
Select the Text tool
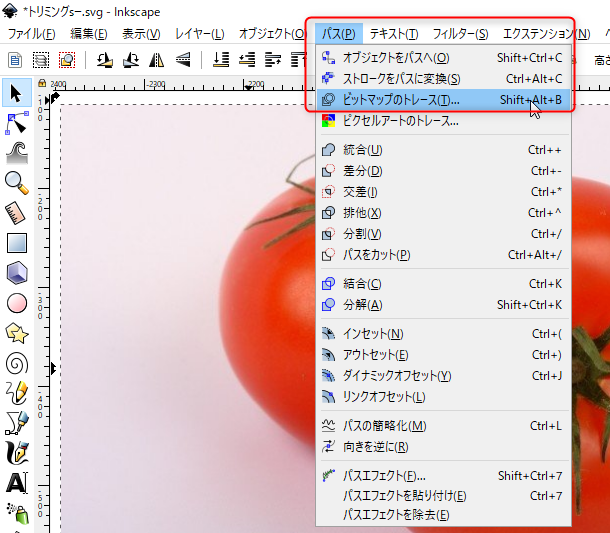17,483
